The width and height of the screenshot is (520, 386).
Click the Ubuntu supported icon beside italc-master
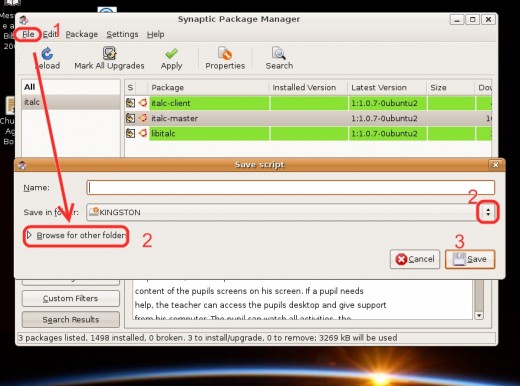(x=143, y=118)
